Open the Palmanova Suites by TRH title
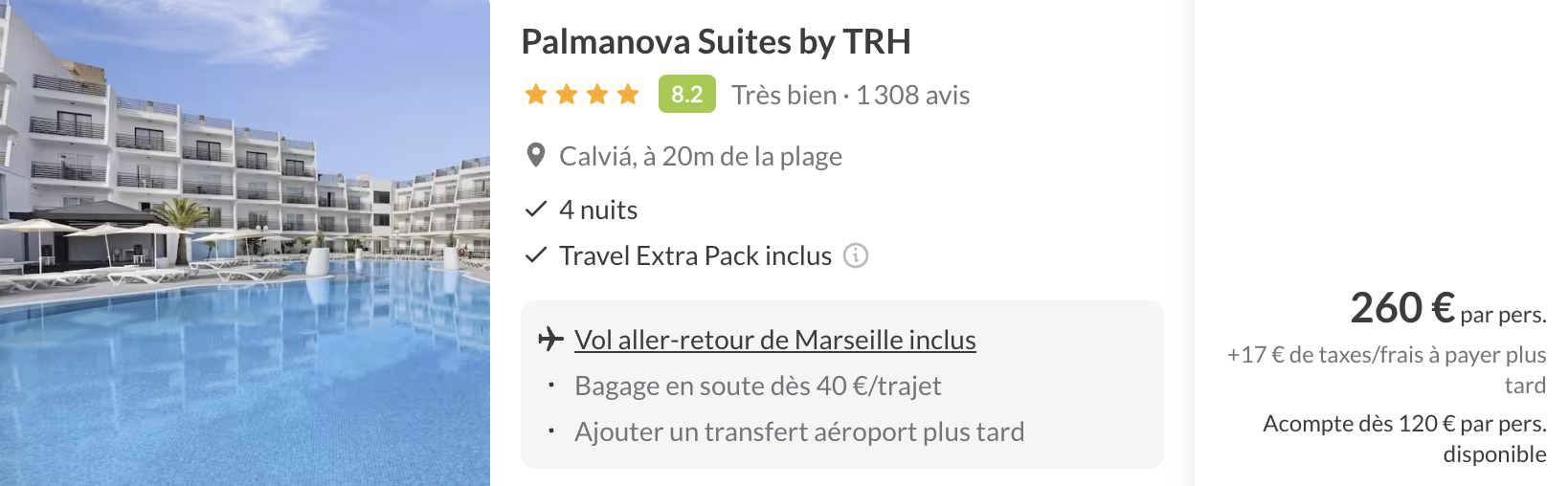This screenshot has width=1568, height=486. (x=716, y=41)
